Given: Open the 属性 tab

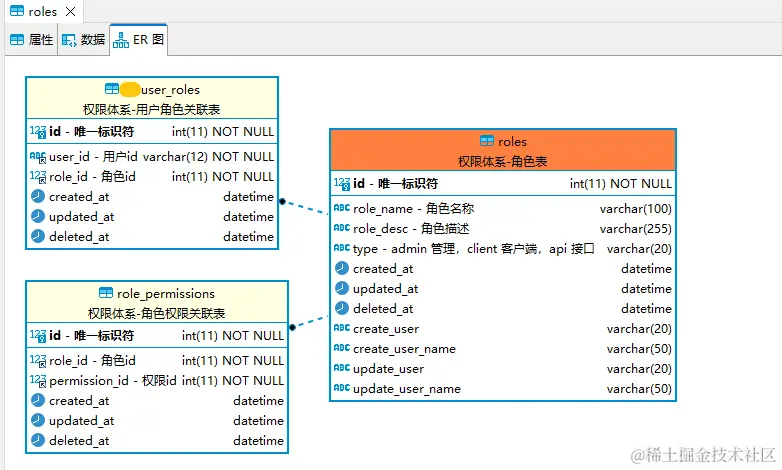Looking at the screenshot, I should 31,39.
